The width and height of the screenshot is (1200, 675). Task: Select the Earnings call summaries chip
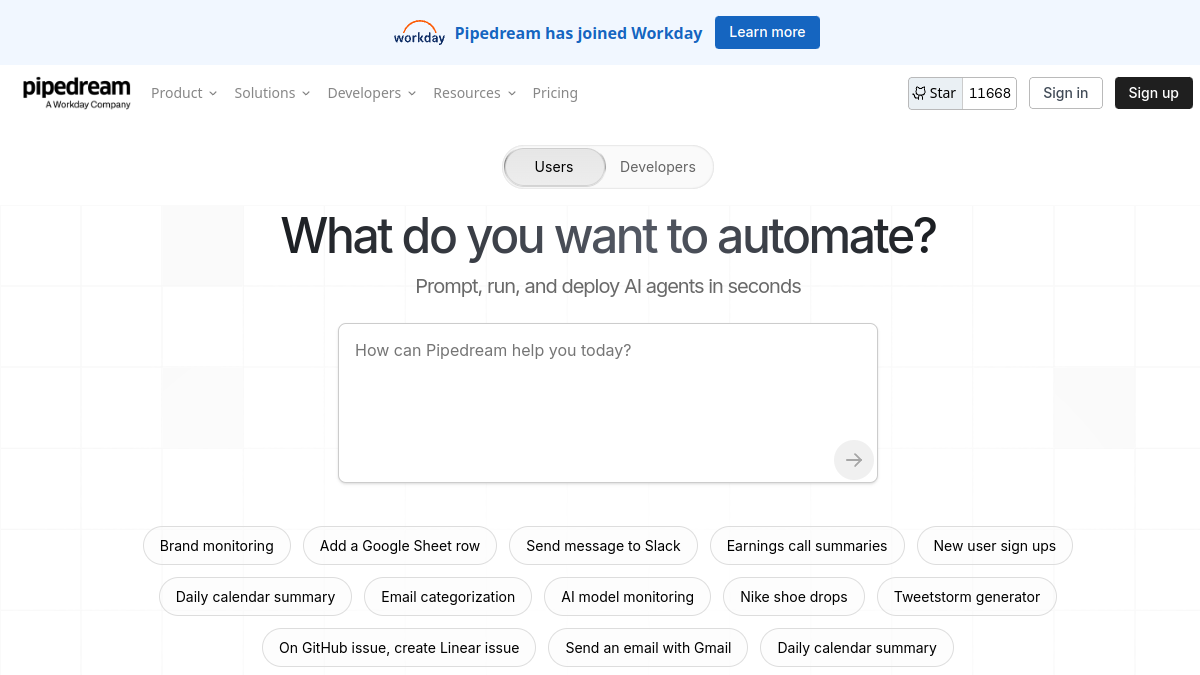coord(807,546)
